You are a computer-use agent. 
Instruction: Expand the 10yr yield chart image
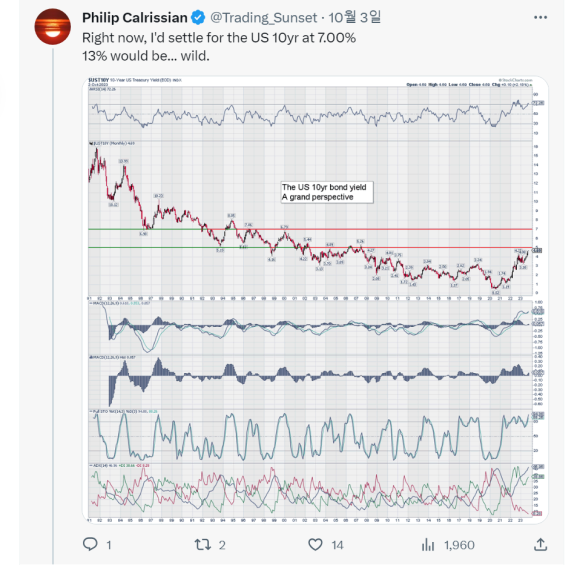pos(315,300)
